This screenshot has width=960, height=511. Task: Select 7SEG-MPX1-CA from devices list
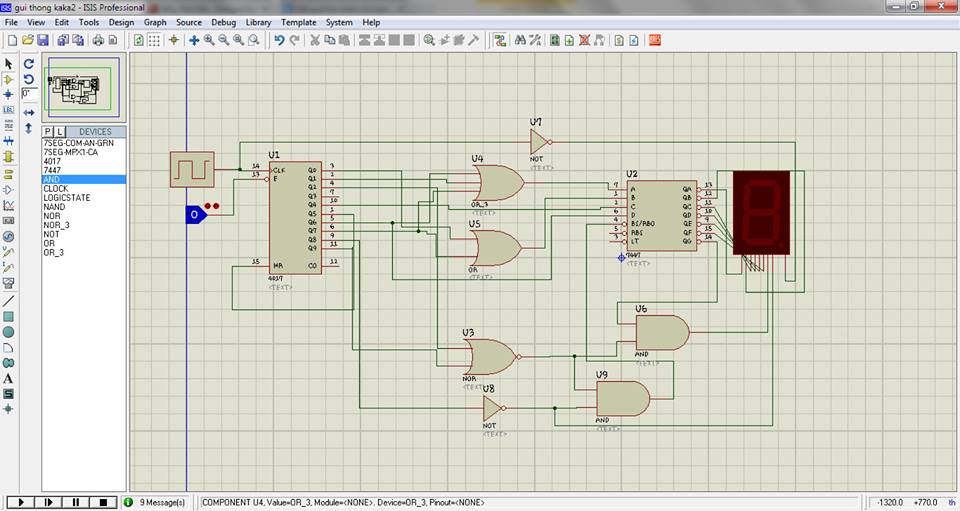(70, 153)
